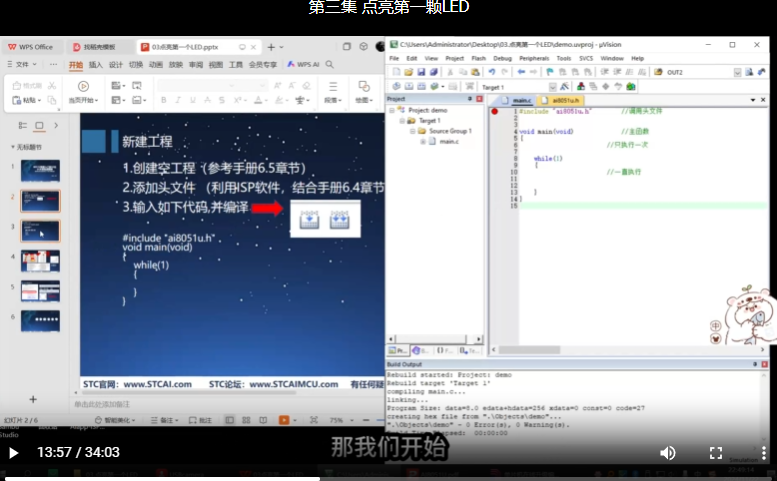Toggle the bookmark flag icon in µVision

[x=550, y=72]
